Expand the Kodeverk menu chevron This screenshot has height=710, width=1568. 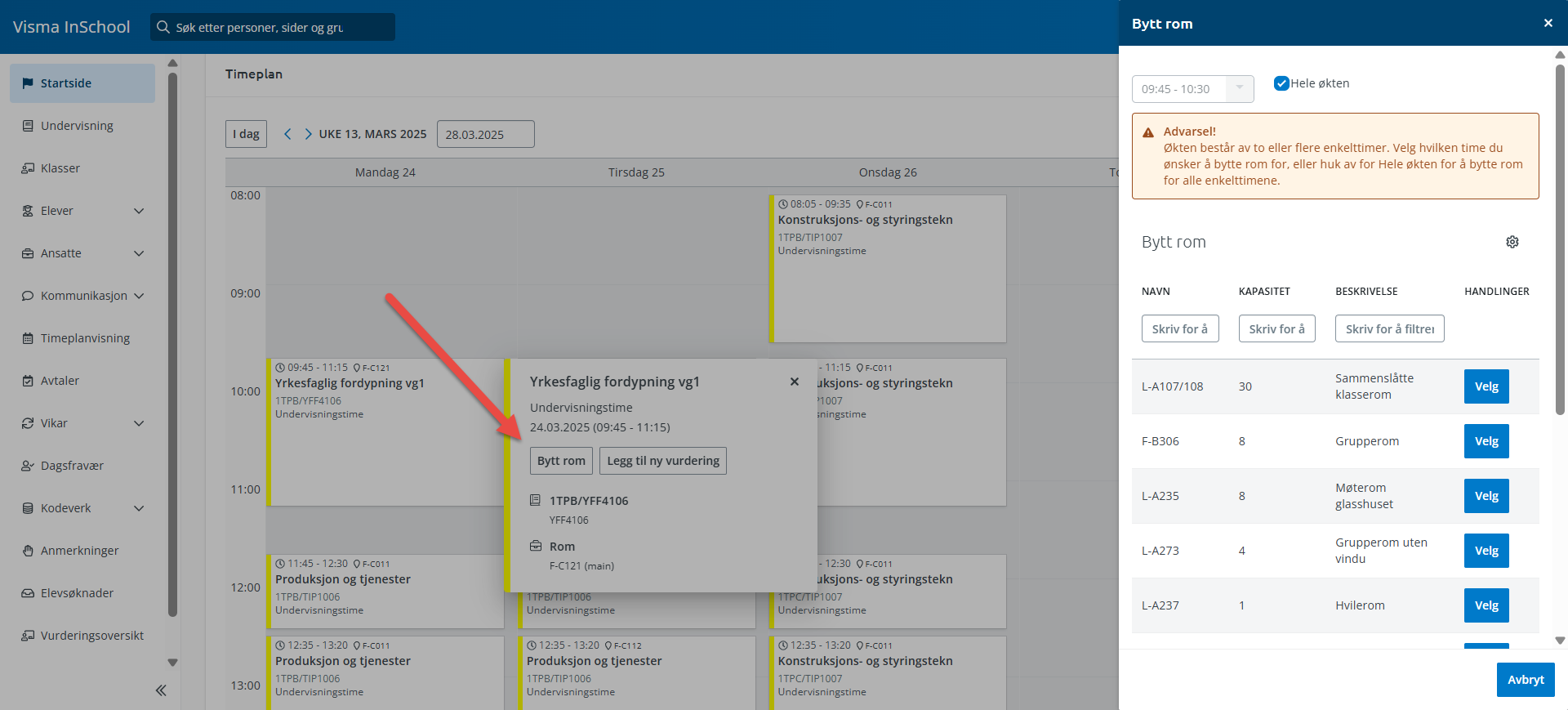(x=139, y=508)
